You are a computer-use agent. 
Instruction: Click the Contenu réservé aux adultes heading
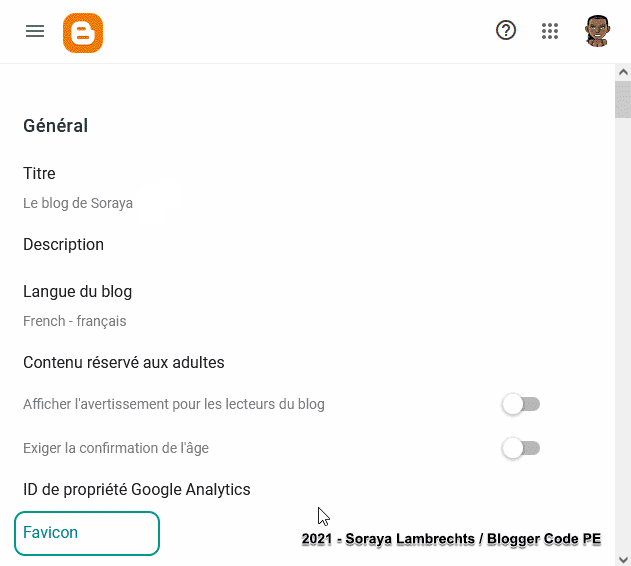pyautogui.click(x=124, y=363)
